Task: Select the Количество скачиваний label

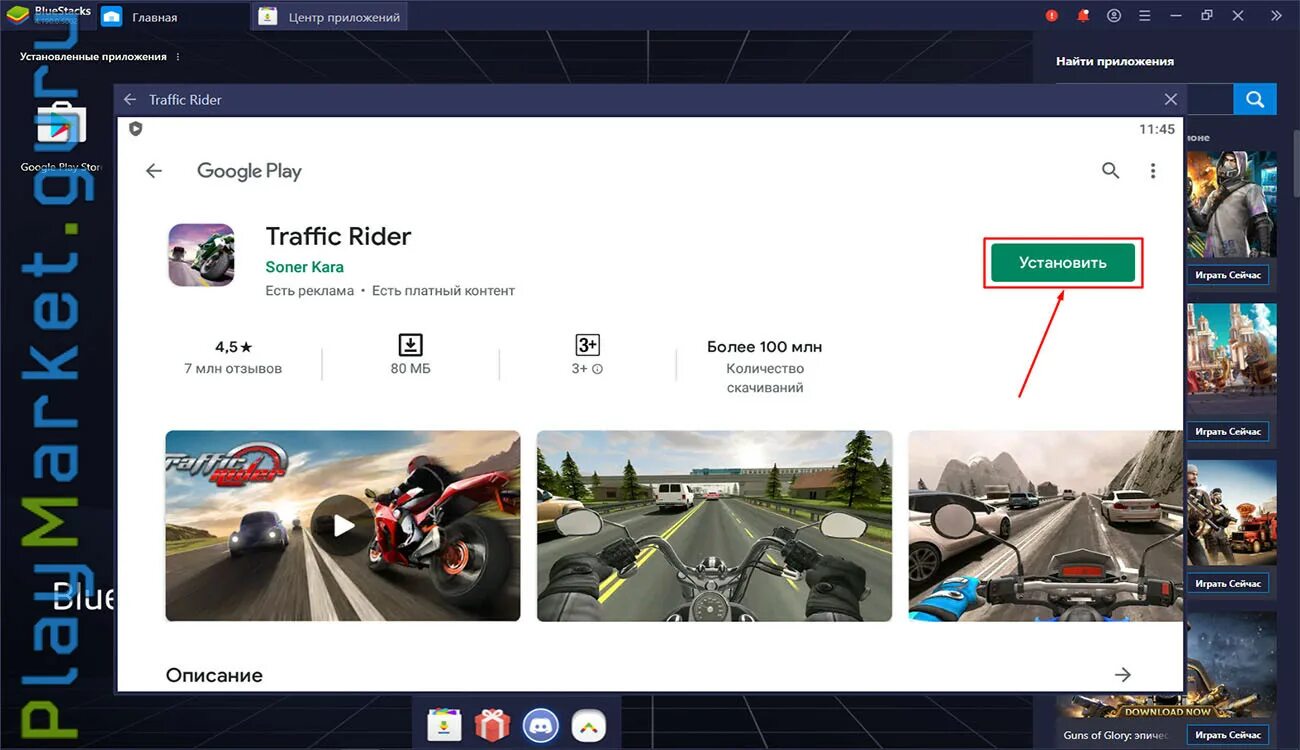Action: tap(765, 378)
